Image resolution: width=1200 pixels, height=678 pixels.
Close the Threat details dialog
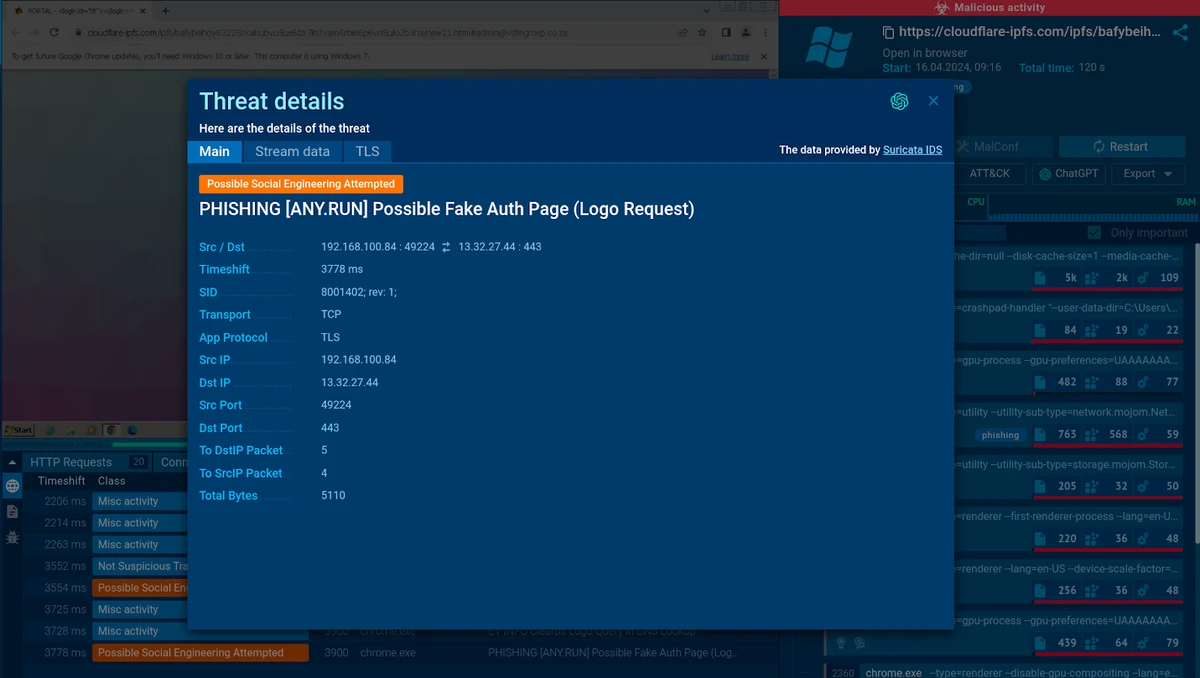tap(933, 101)
